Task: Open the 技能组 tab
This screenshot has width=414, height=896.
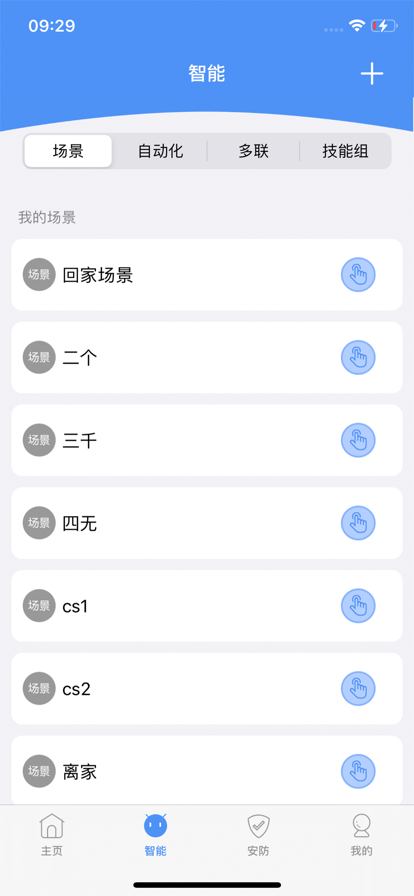Action: pos(345,151)
